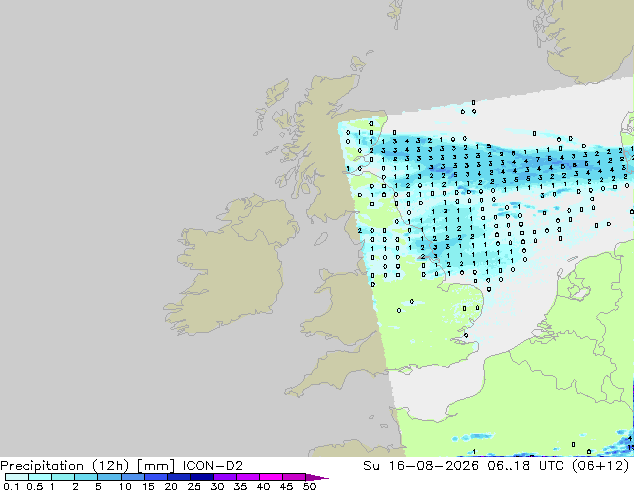The image size is (634, 490).
Task: Click the 'ICON-D2' model label
Action: 212,466
